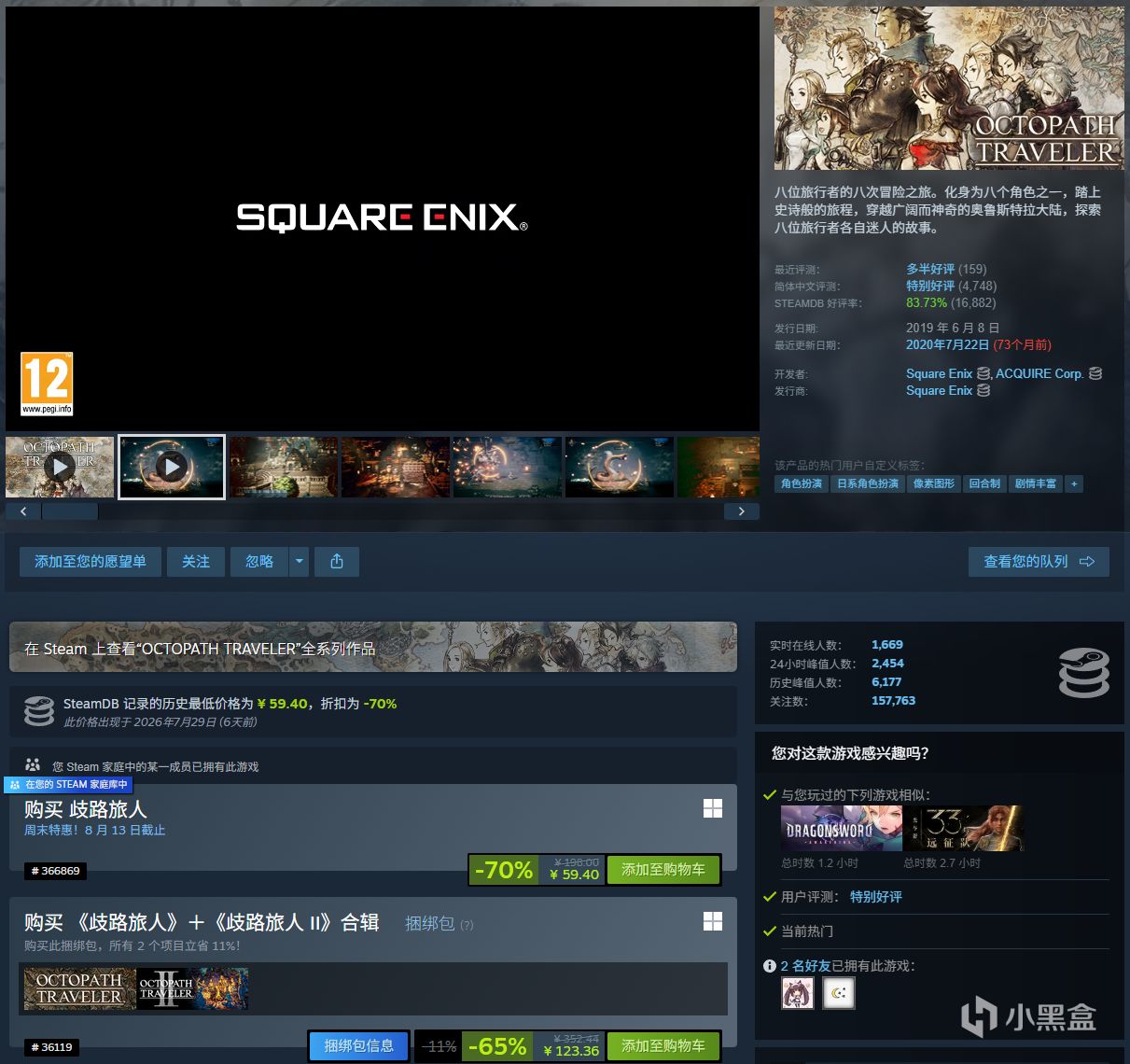Play the first trailer thumbnail with Octopath logo
Screen dimensions: 1130x1064
[x=60, y=467]
